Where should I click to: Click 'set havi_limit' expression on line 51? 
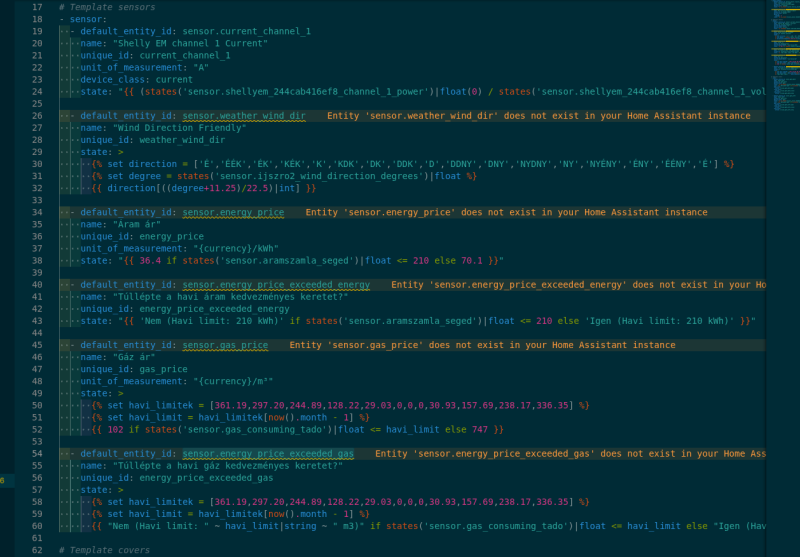pos(230,418)
